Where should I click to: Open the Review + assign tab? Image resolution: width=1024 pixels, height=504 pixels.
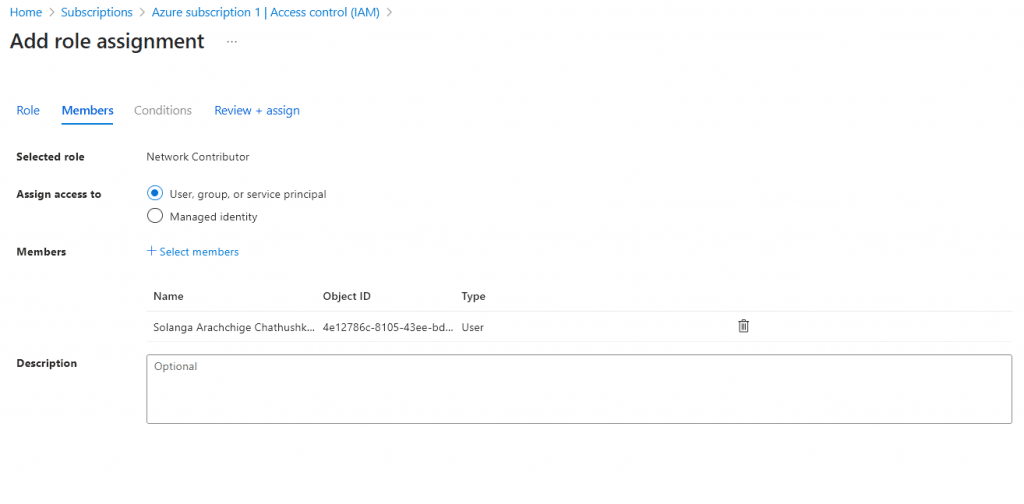tap(257, 110)
